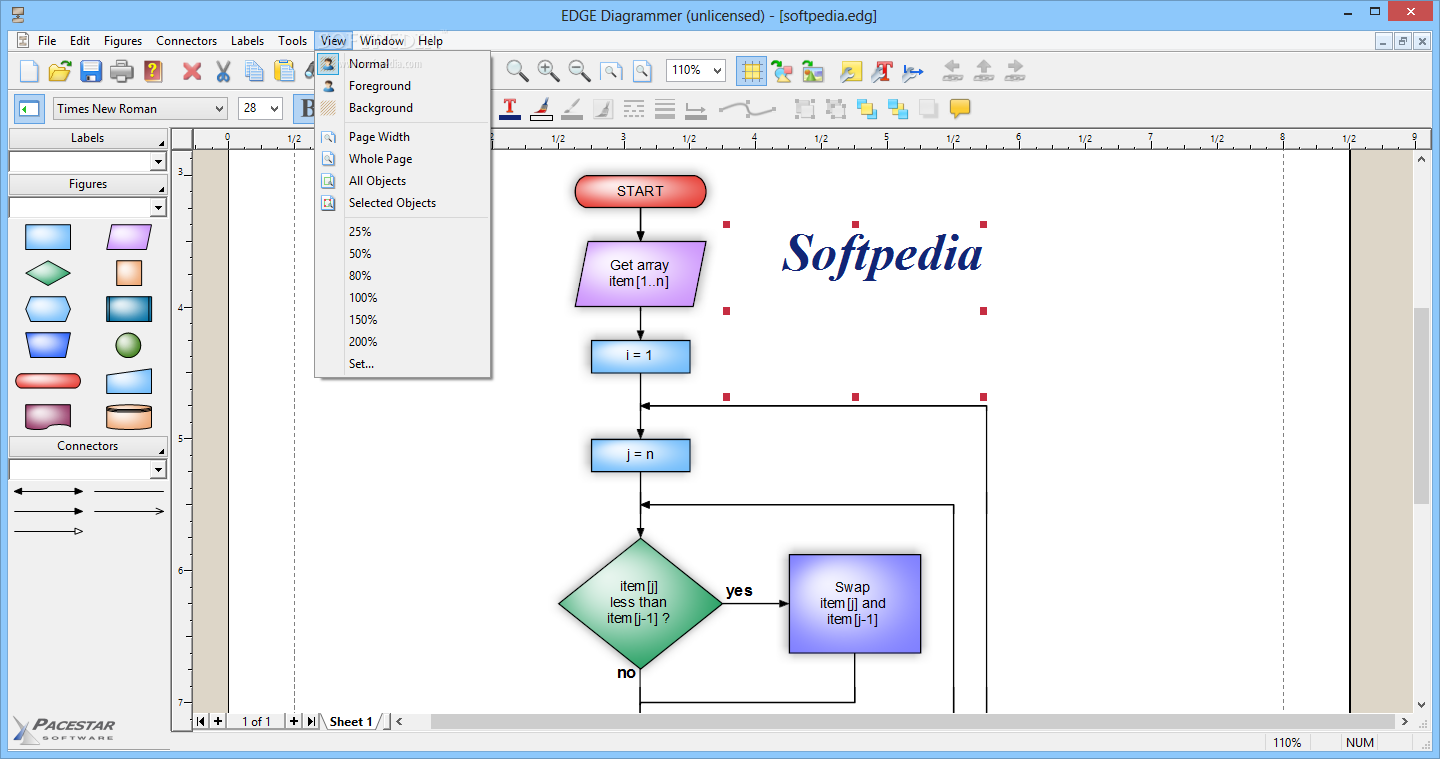Choose Normal in the View menu

pos(402,64)
